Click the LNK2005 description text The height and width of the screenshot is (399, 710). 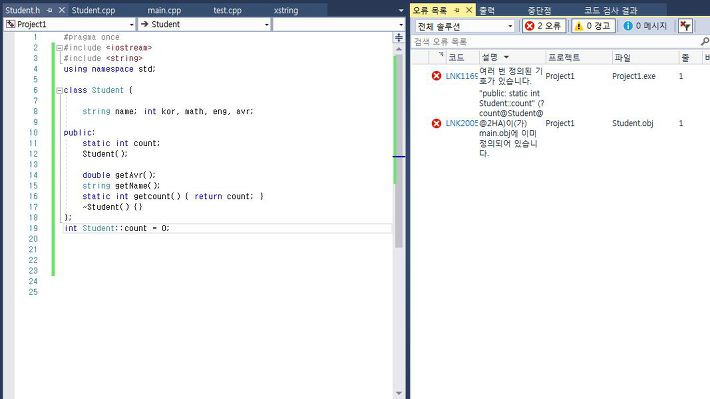[x=511, y=123]
